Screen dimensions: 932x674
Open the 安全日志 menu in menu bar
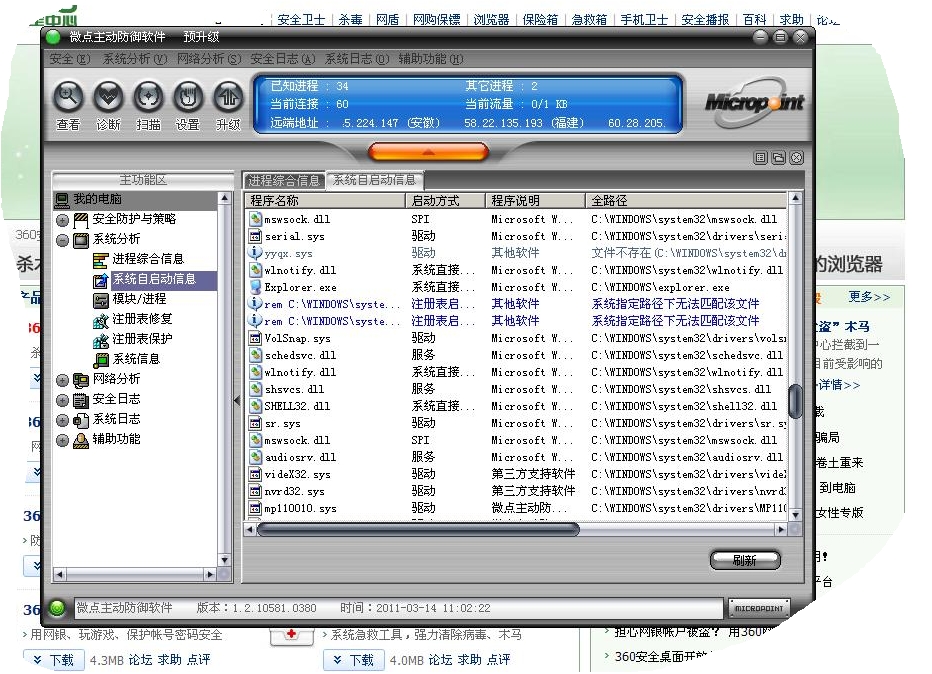[x=283, y=59]
